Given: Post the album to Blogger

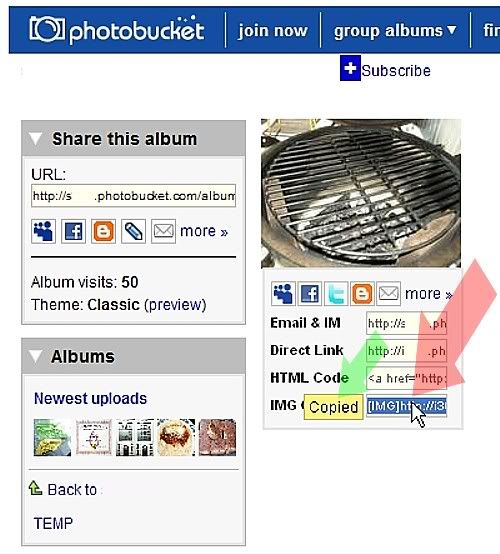Looking at the screenshot, I should point(103,231).
